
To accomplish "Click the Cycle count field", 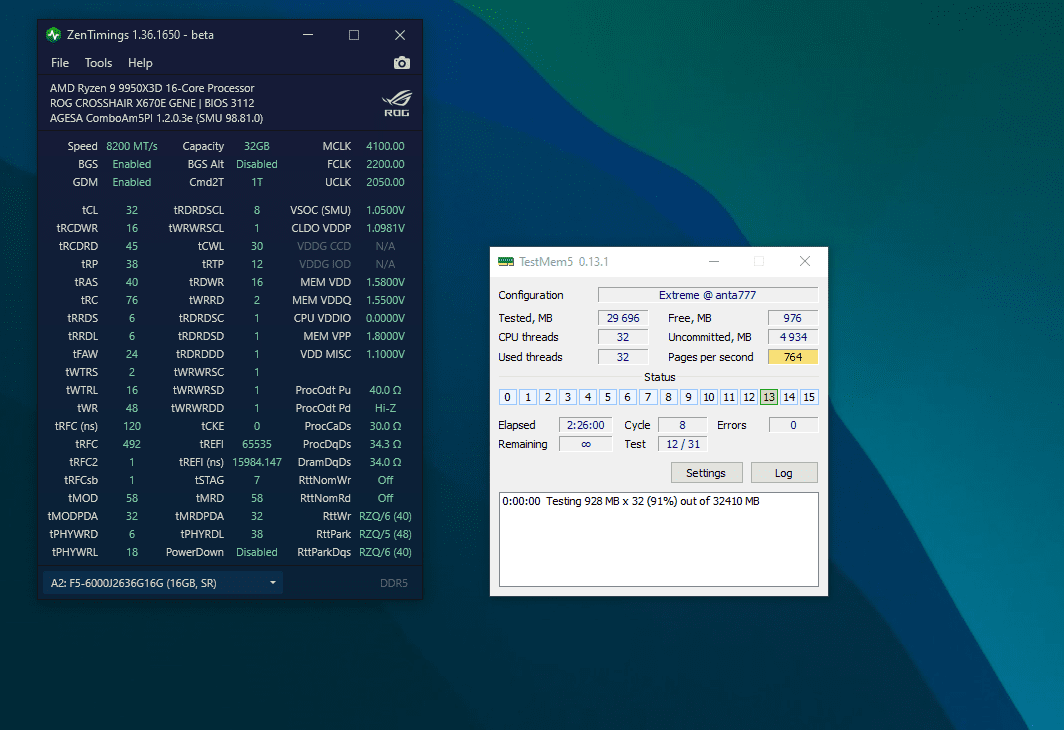I will 683,425.
